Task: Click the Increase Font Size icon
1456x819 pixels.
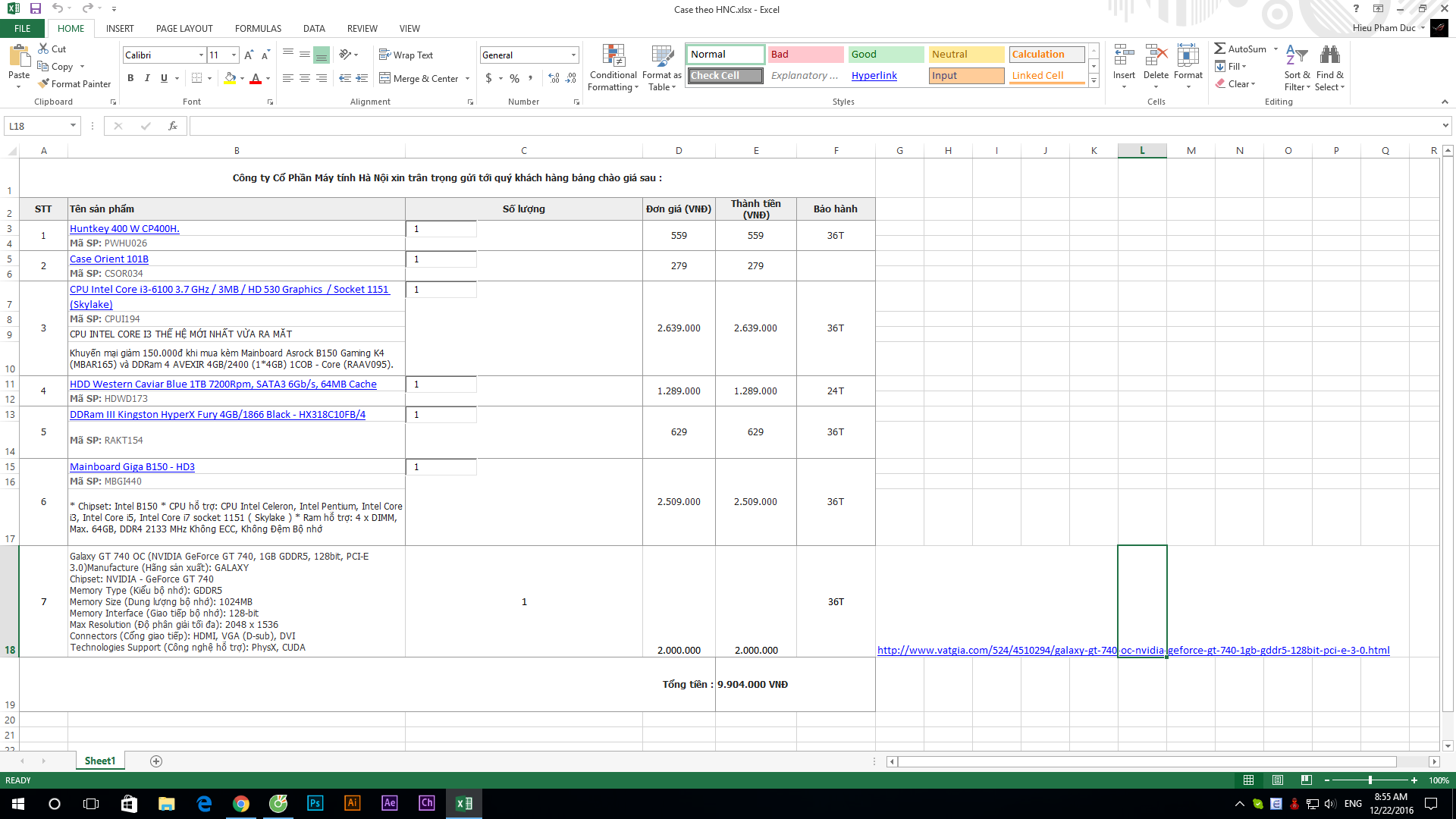Action: (x=249, y=55)
